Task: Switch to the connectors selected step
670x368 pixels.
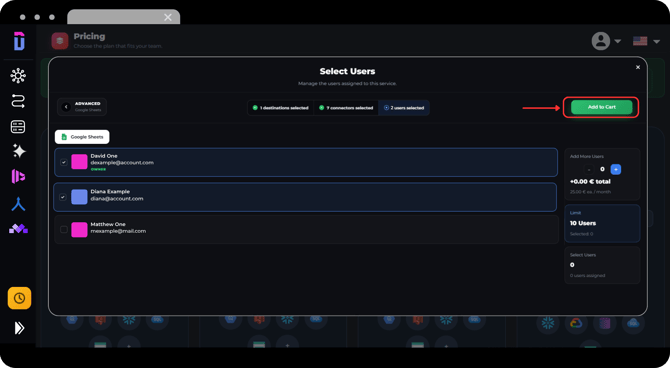Action: (x=346, y=108)
